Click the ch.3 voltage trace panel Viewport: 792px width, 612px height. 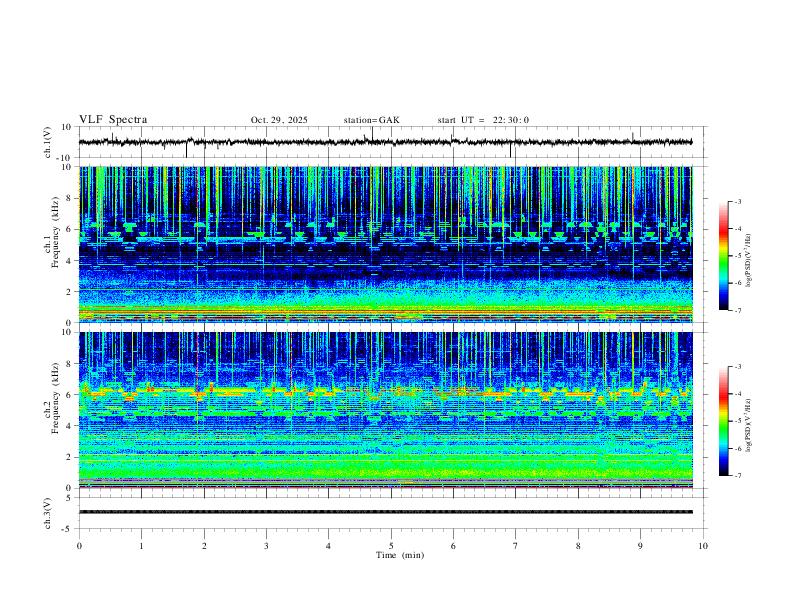(392, 513)
